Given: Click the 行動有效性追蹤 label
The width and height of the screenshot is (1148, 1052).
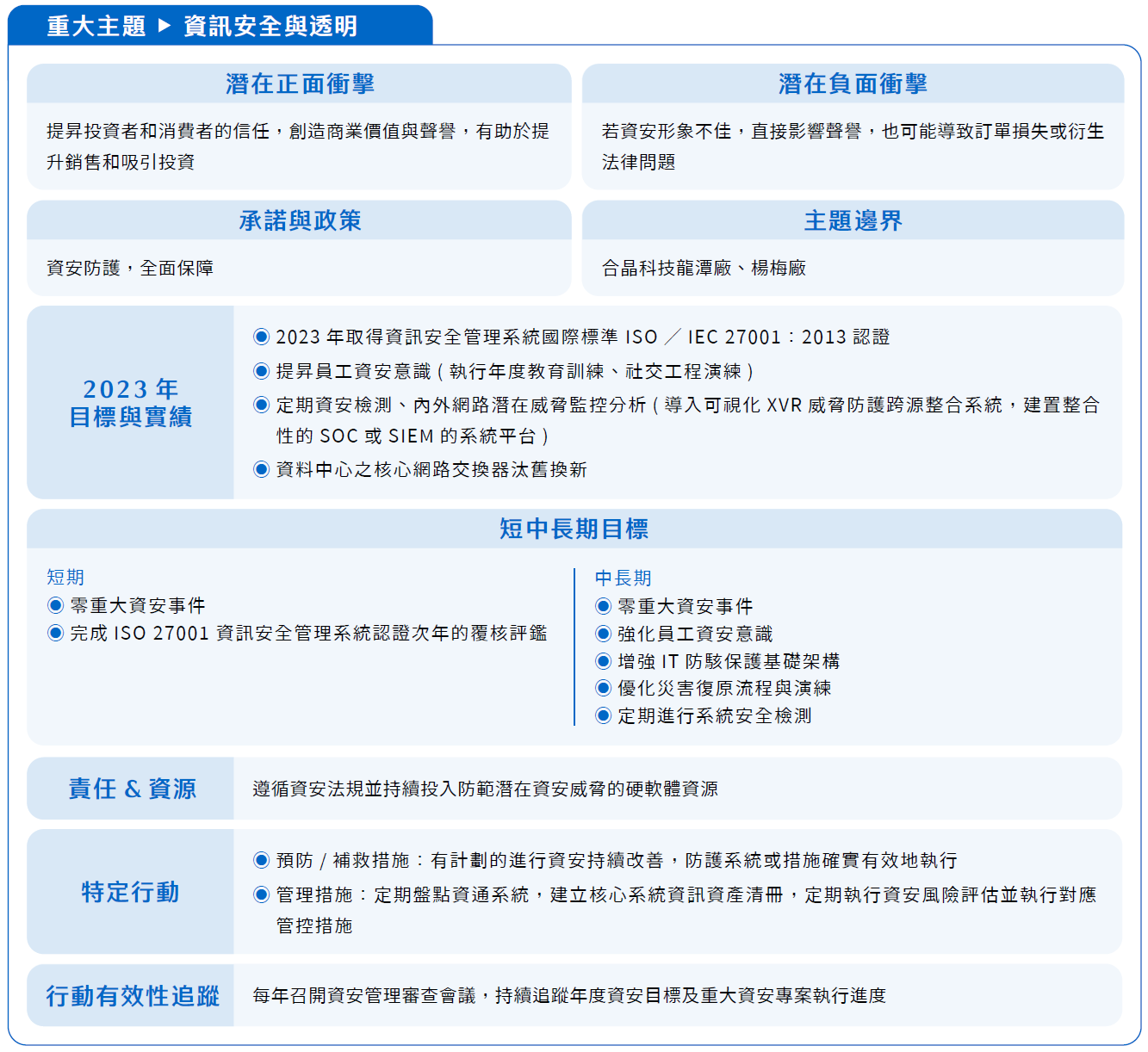Looking at the screenshot, I should [x=133, y=995].
